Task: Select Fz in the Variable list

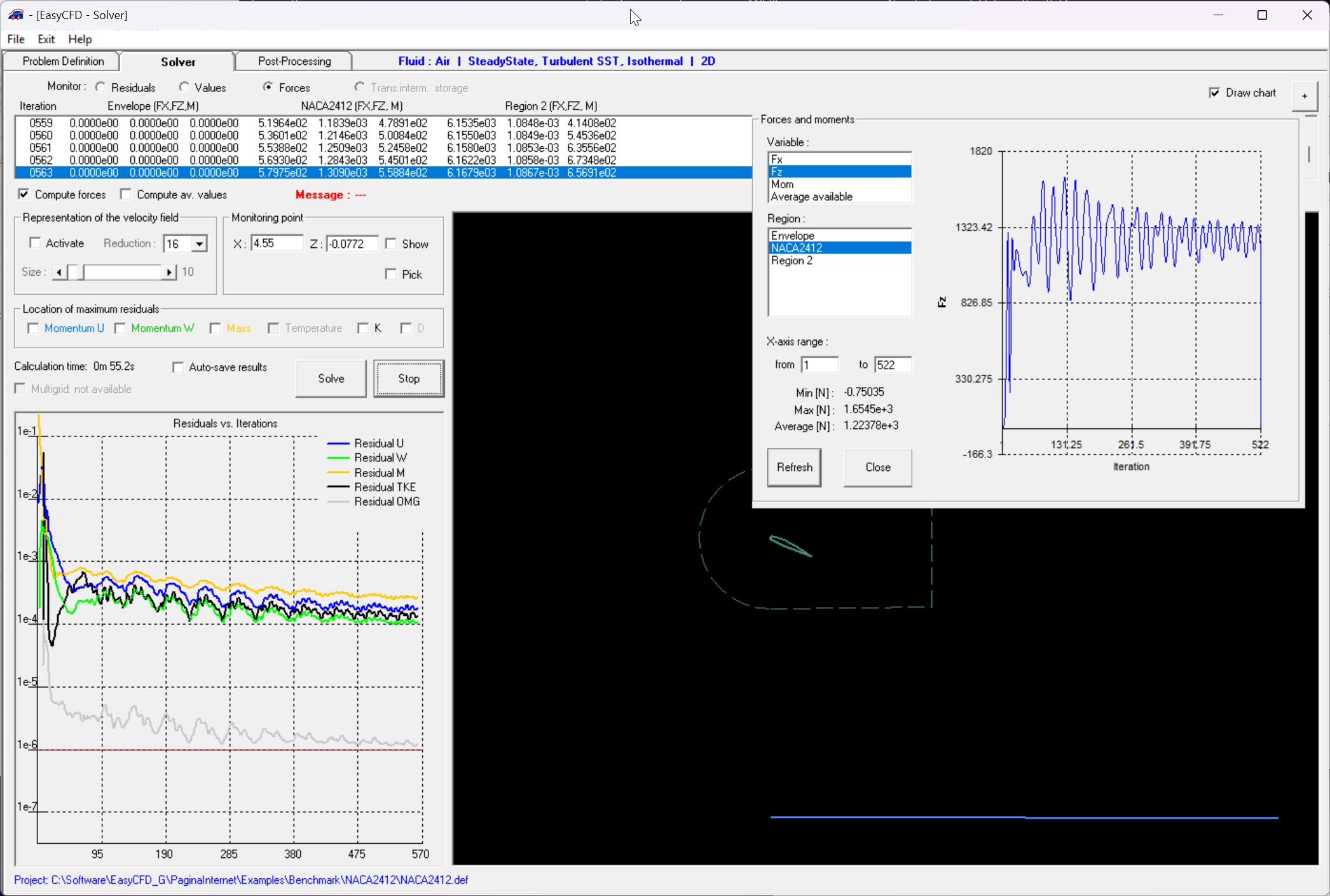Action: 840,172
